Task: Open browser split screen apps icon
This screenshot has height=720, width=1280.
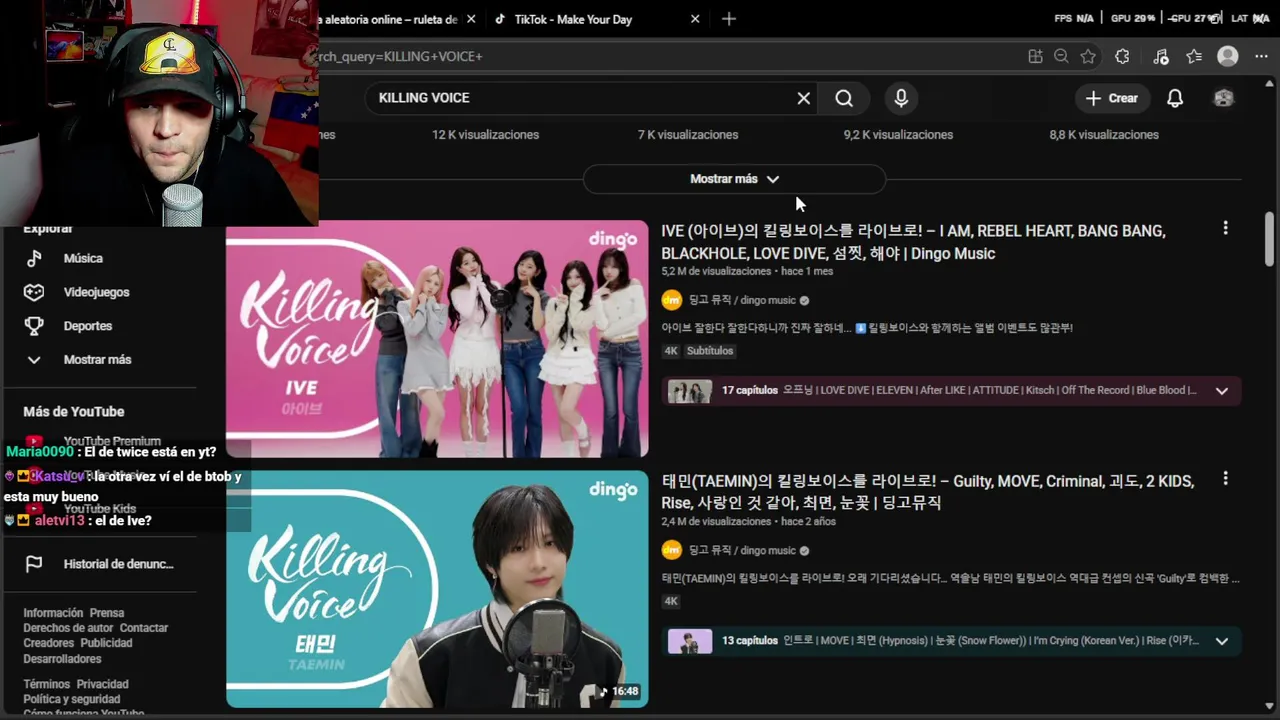Action: click(x=1035, y=57)
